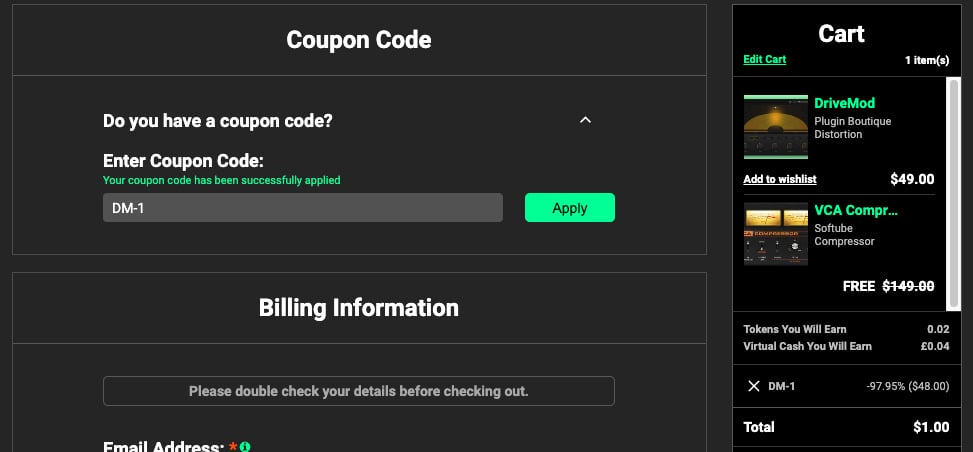The image size is (973, 452).
Task: Click the DM-1 discount amount text
Action: pos(908,386)
